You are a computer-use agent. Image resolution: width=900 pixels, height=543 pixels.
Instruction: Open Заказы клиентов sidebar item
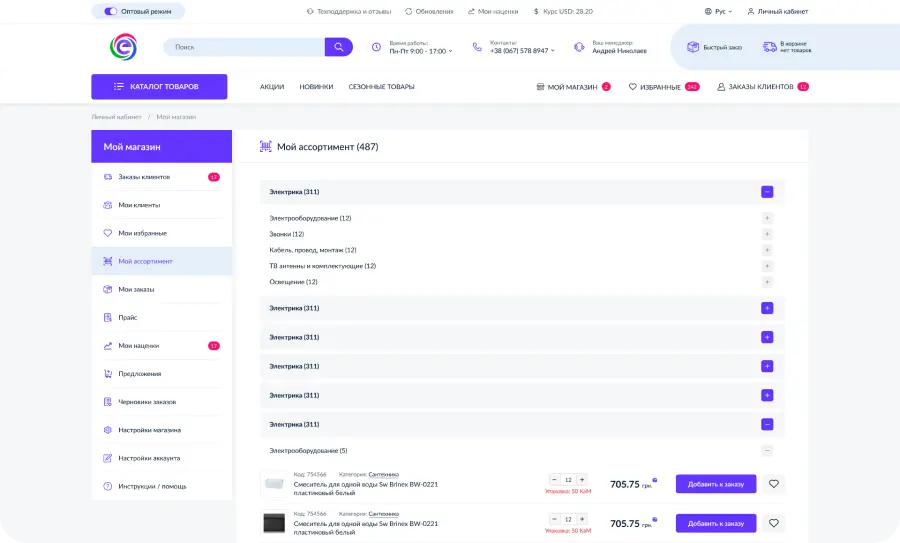click(x=162, y=177)
